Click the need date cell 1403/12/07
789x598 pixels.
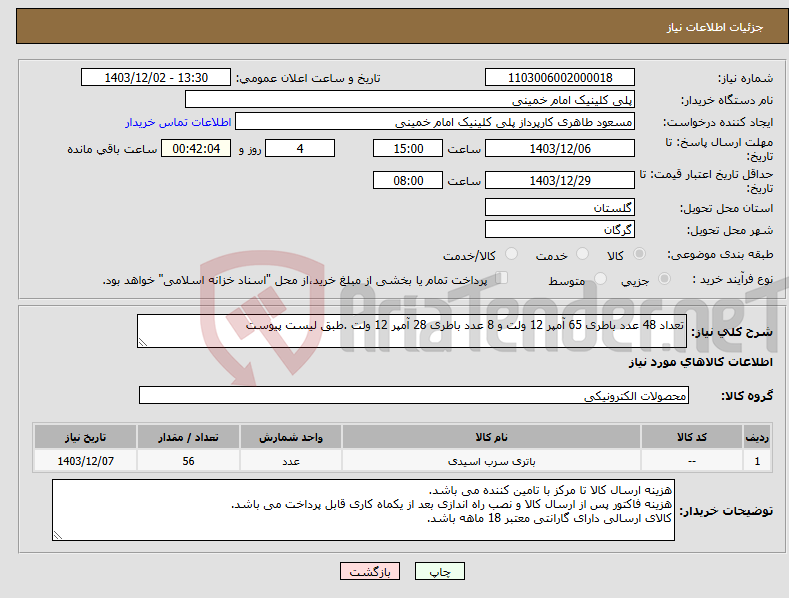[86, 461]
